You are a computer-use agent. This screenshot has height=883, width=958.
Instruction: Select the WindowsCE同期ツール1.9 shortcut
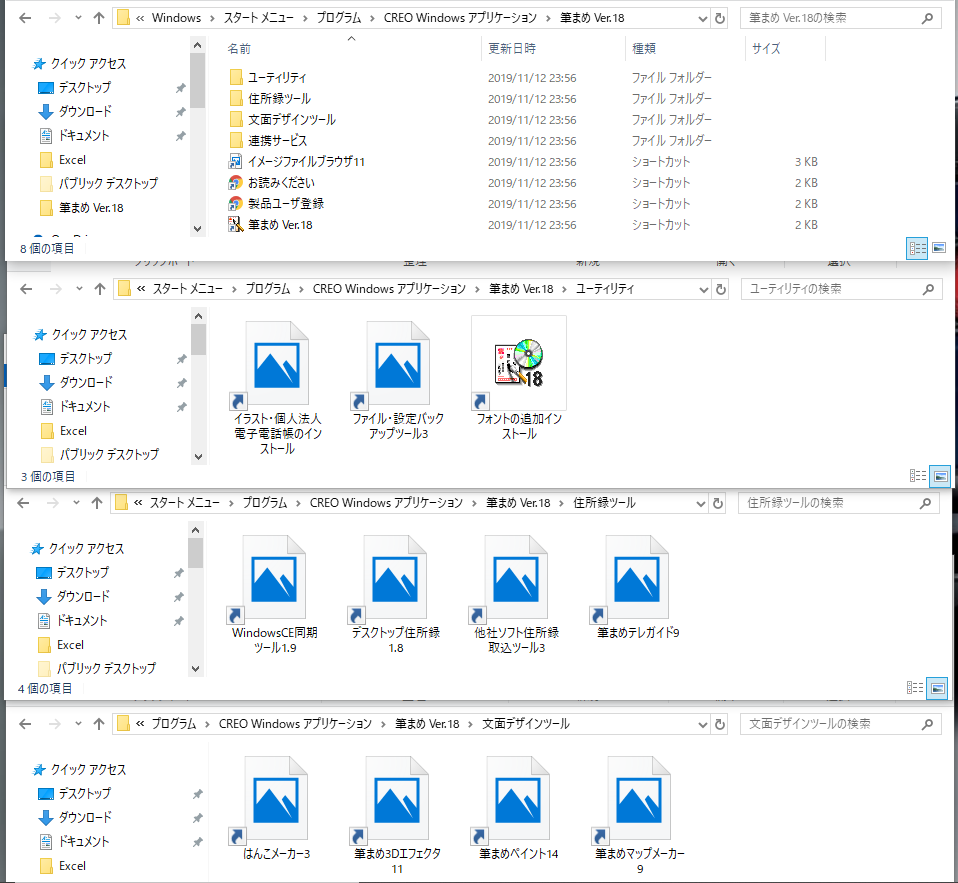(x=274, y=595)
